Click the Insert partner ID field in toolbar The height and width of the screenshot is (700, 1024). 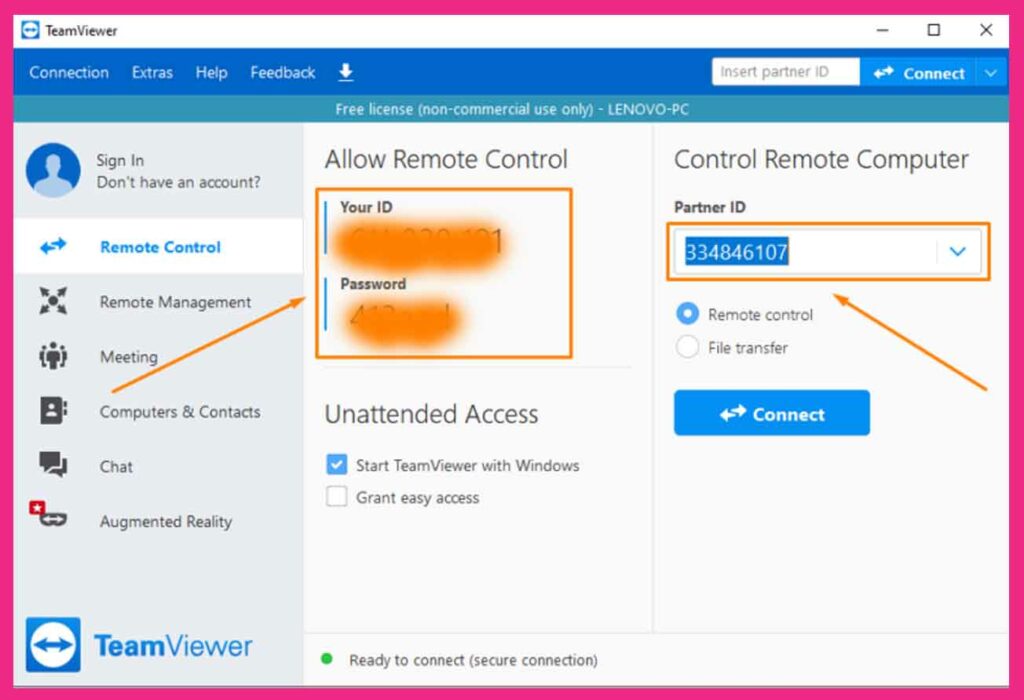[785, 71]
